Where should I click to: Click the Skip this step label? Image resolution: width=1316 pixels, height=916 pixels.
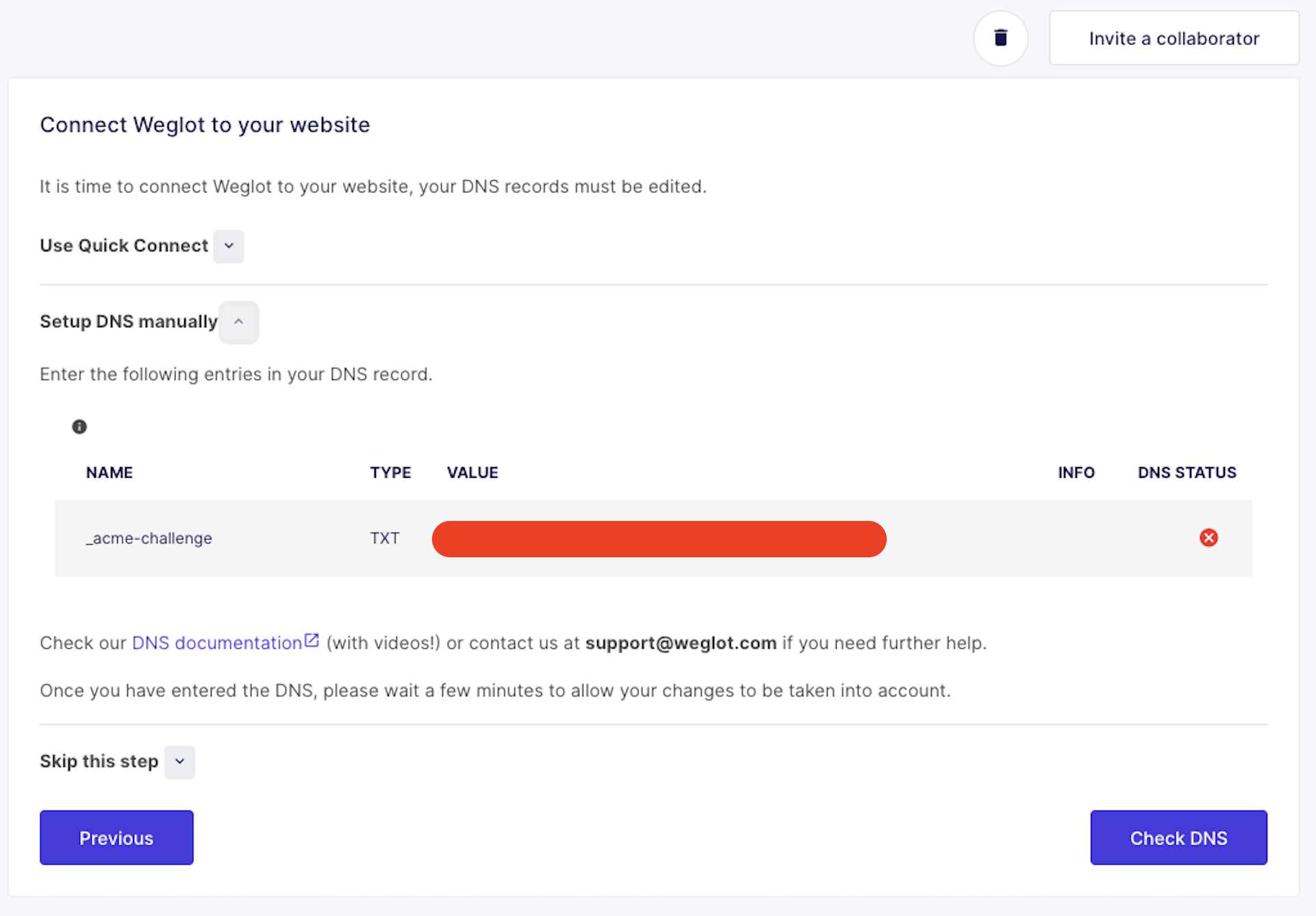point(99,761)
